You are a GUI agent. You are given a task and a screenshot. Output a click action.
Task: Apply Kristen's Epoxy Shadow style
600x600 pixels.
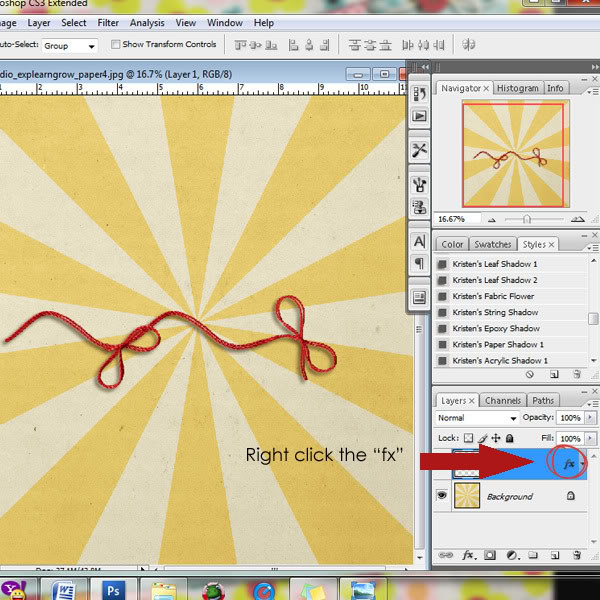coord(511,328)
